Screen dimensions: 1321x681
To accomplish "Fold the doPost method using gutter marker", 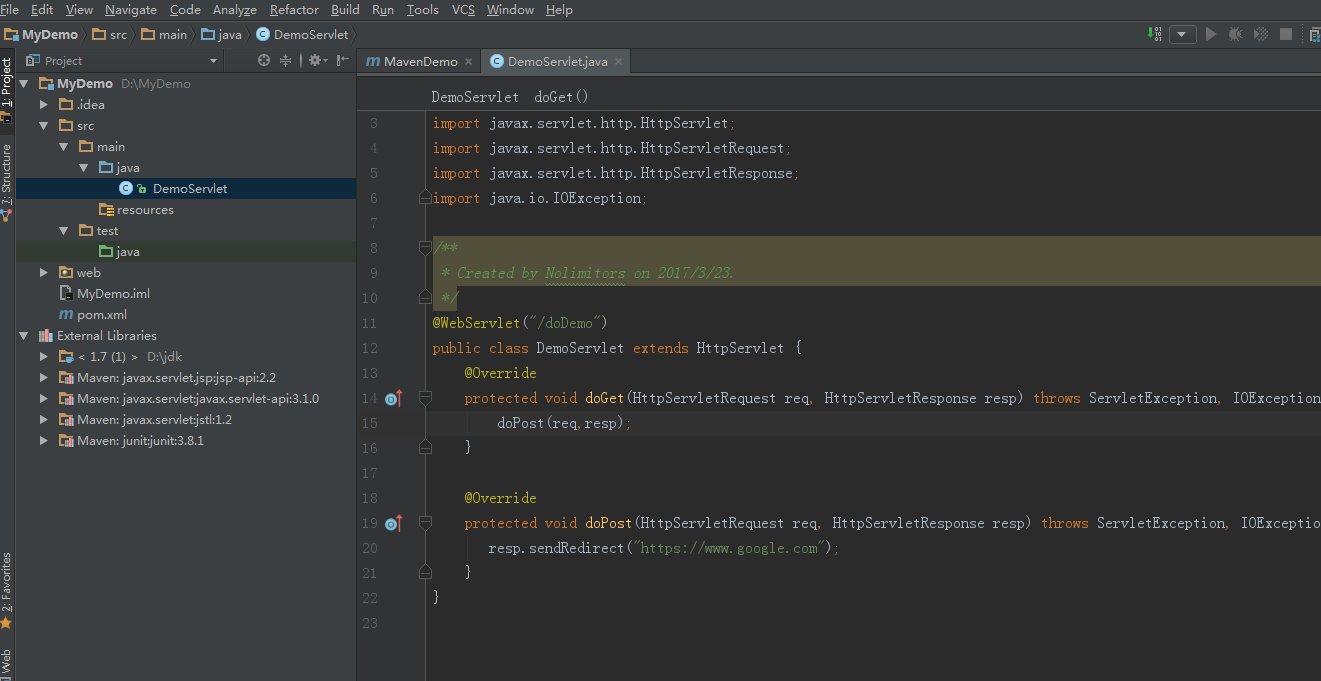I will 425,523.
